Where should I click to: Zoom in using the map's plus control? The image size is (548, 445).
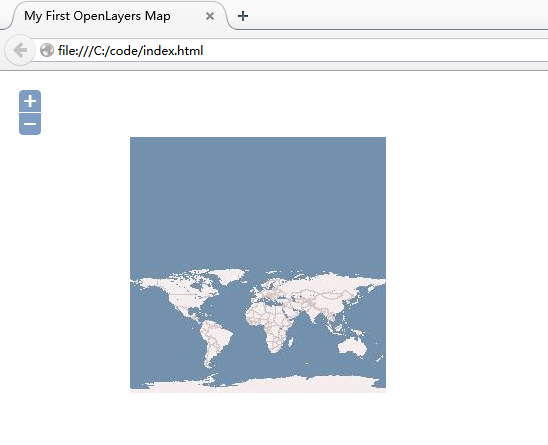tap(30, 101)
